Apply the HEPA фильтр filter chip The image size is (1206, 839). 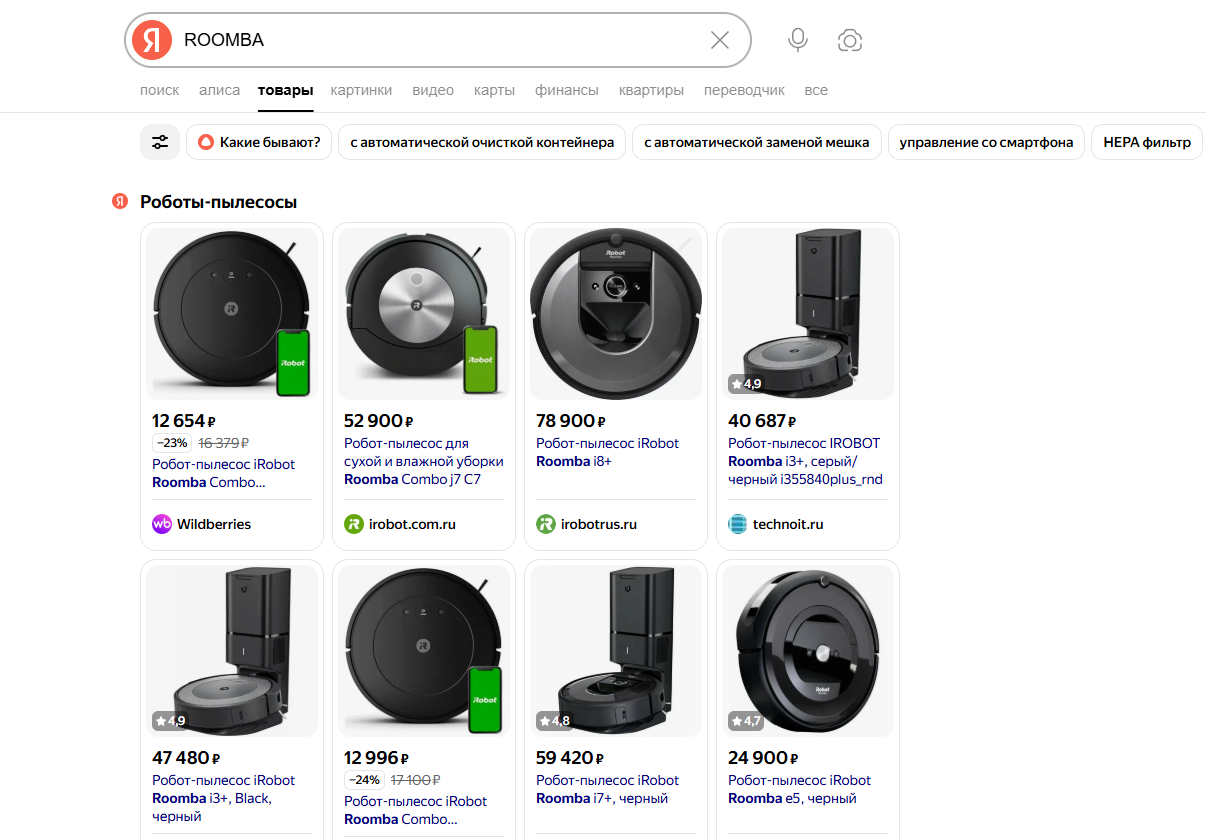[x=1147, y=142]
